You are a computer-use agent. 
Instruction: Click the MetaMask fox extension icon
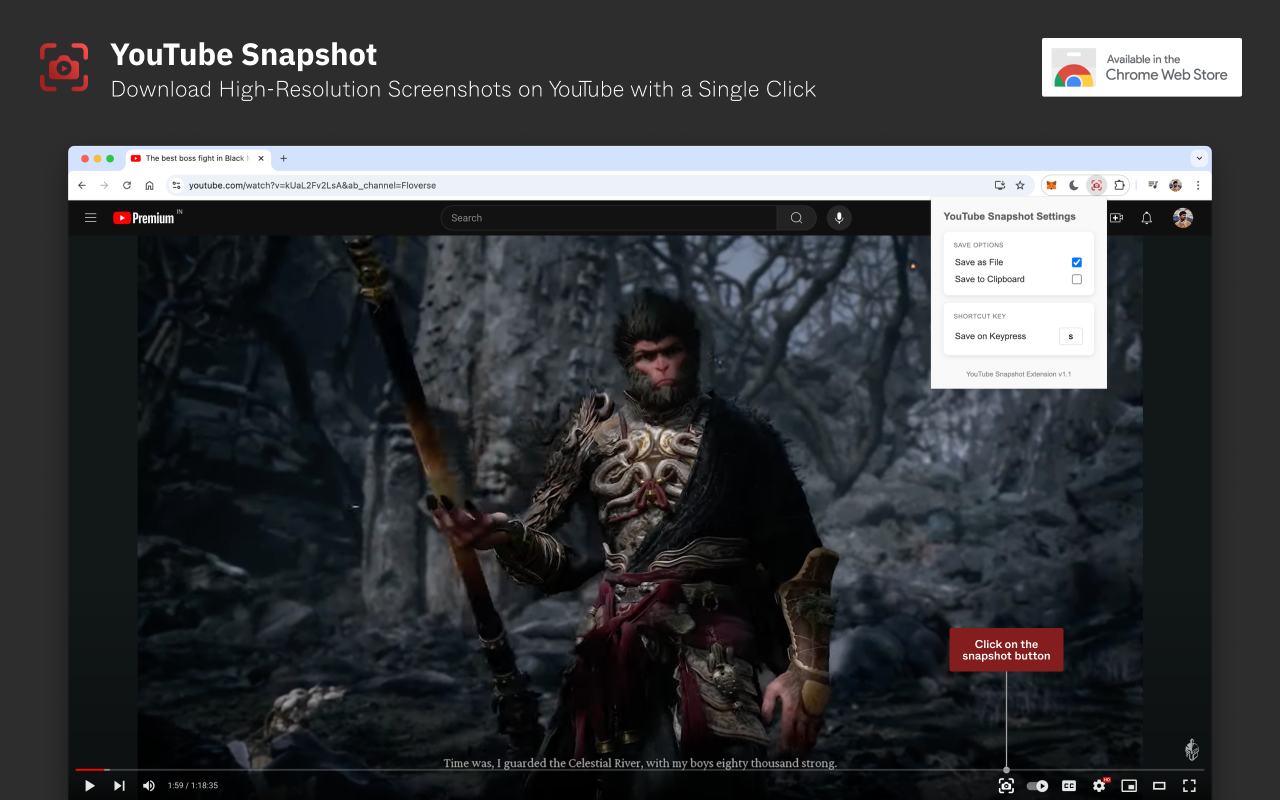(x=1051, y=185)
